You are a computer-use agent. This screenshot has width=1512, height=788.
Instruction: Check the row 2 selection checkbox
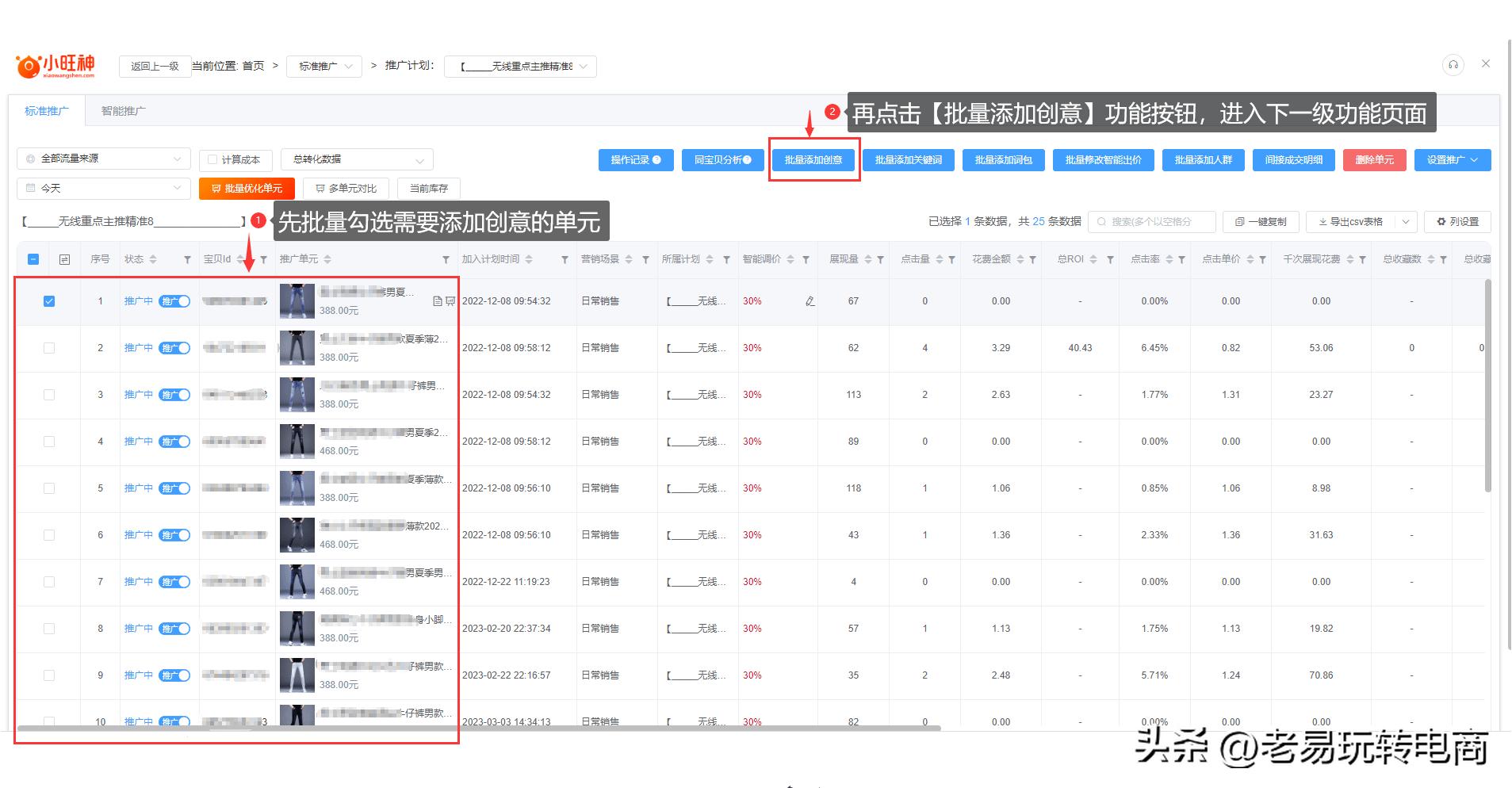click(x=49, y=348)
